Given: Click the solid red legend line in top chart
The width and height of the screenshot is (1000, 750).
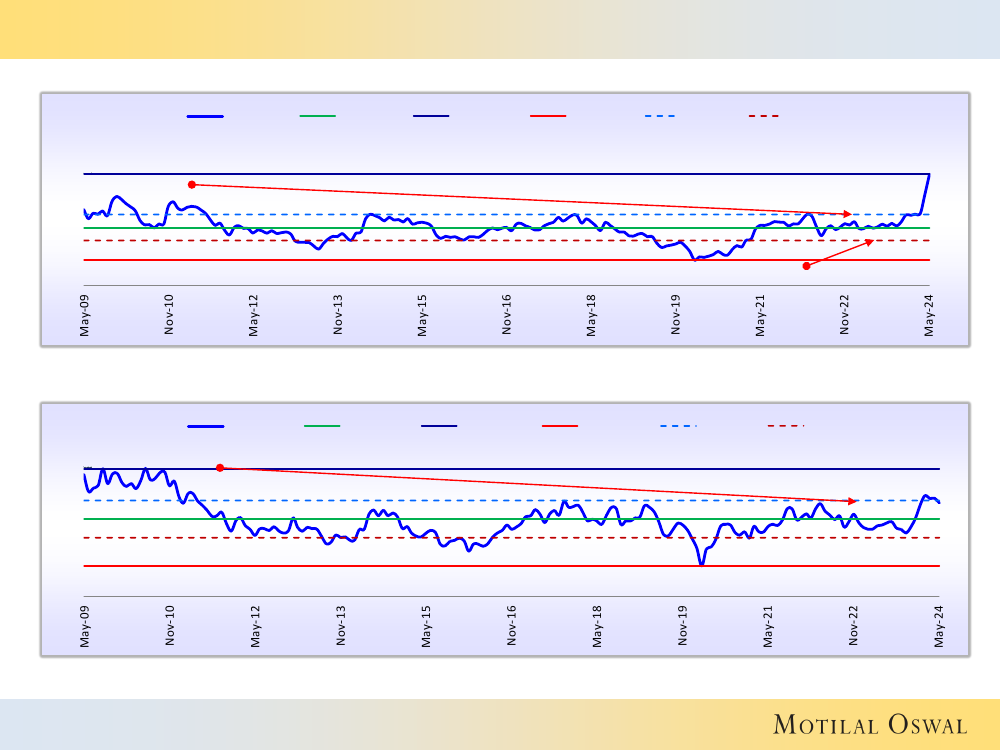Looking at the screenshot, I should click(x=548, y=116).
